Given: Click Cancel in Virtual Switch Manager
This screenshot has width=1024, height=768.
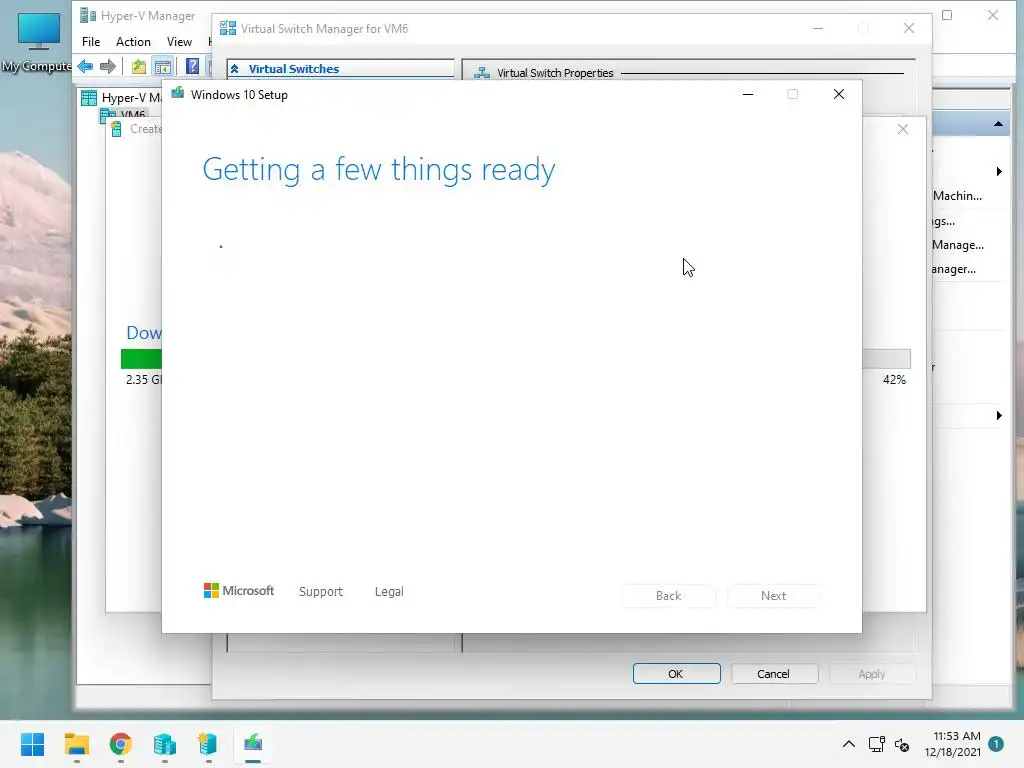Looking at the screenshot, I should pyautogui.click(x=774, y=673).
